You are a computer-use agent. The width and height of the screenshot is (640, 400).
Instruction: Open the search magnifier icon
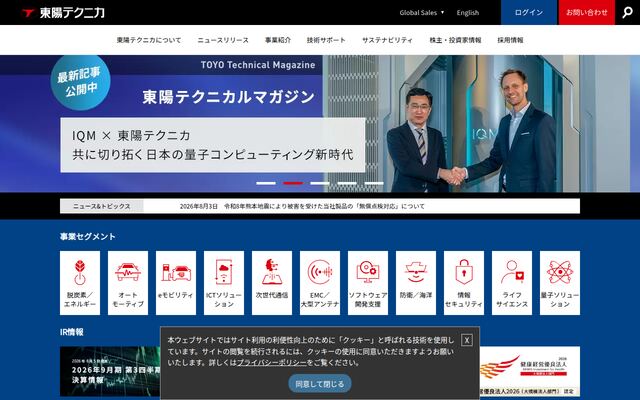coord(627,13)
